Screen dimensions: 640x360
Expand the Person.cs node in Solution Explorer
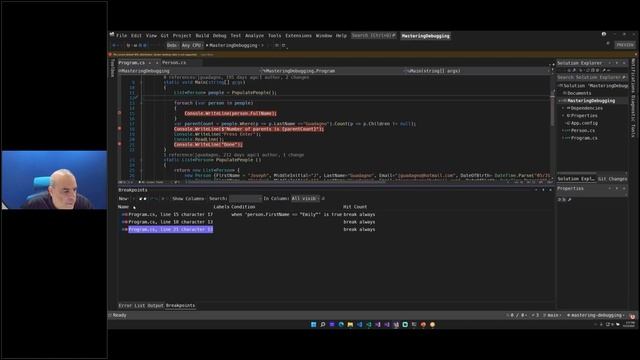[x=564, y=131]
